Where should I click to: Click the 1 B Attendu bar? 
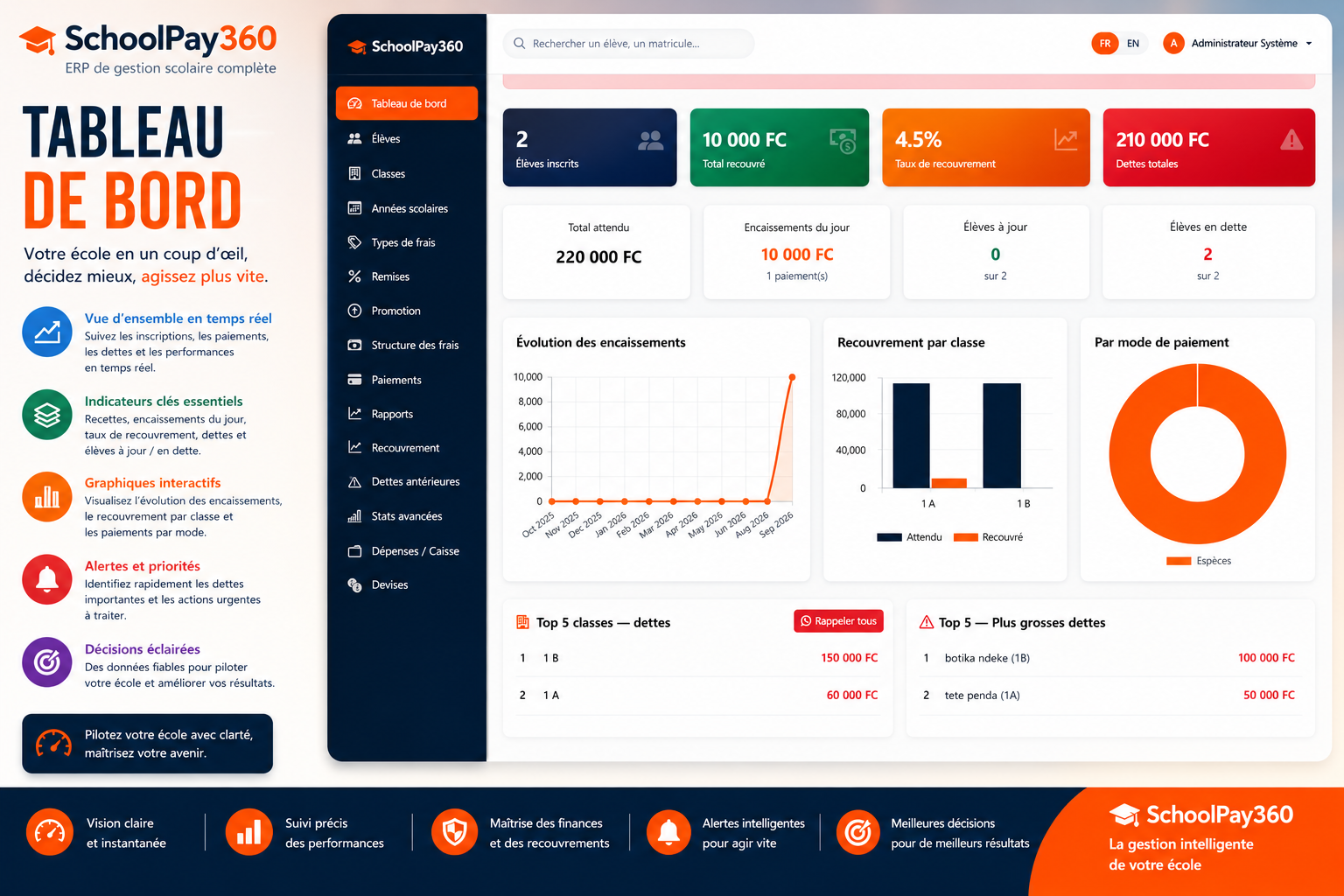[x=1002, y=435]
